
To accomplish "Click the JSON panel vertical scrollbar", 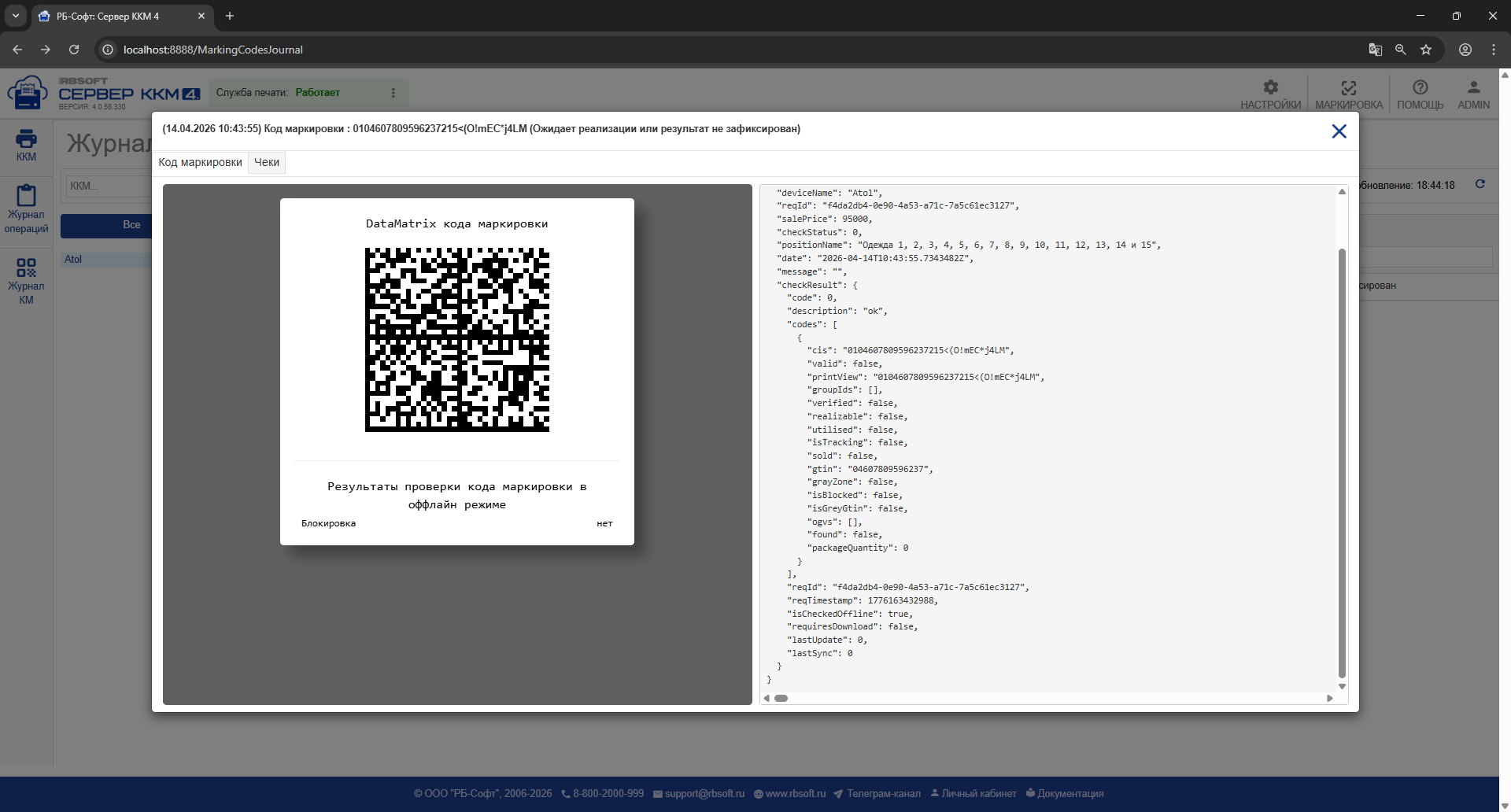I will (x=1342, y=463).
